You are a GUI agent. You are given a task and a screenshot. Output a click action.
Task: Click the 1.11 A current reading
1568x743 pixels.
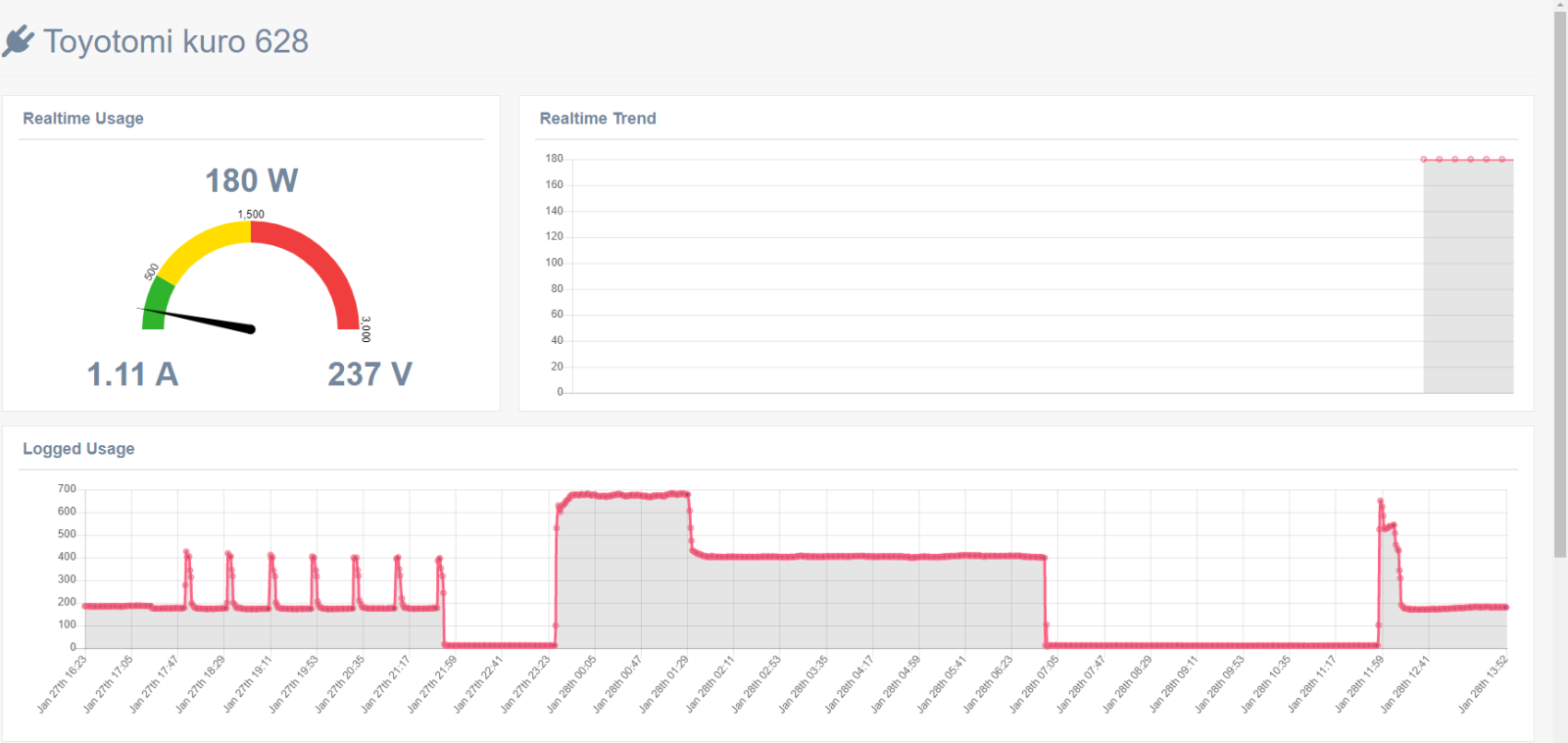click(x=132, y=374)
